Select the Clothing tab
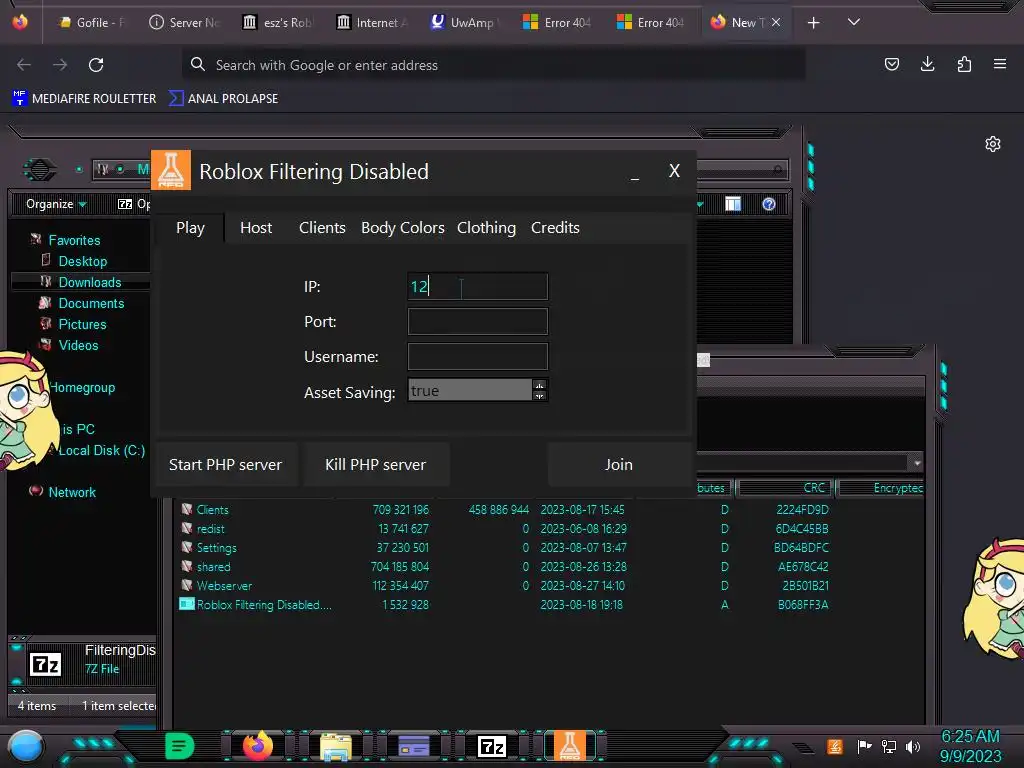 click(486, 228)
